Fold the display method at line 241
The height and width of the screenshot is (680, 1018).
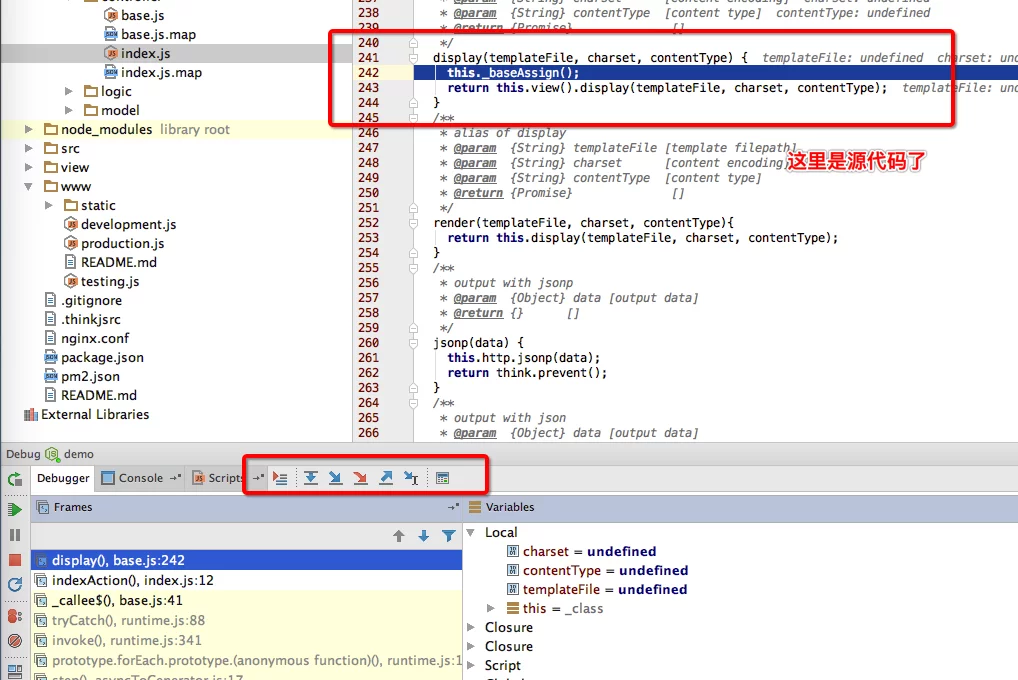(x=414, y=58)
